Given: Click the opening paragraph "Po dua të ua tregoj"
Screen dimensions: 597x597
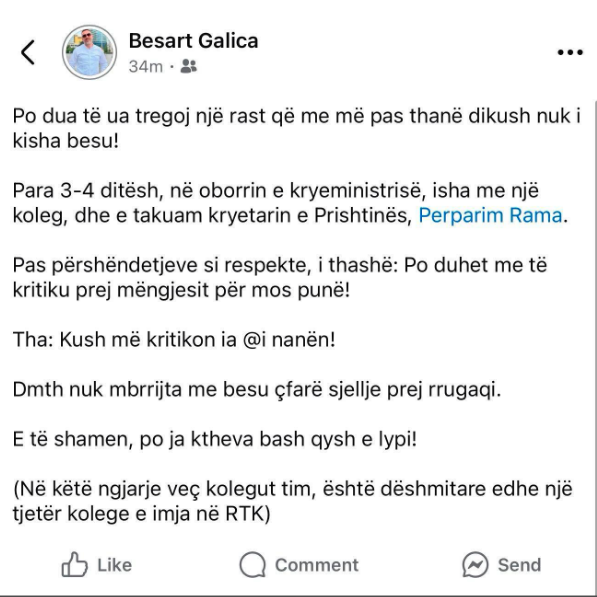Looking at the screenshot, I should (297, 128).
